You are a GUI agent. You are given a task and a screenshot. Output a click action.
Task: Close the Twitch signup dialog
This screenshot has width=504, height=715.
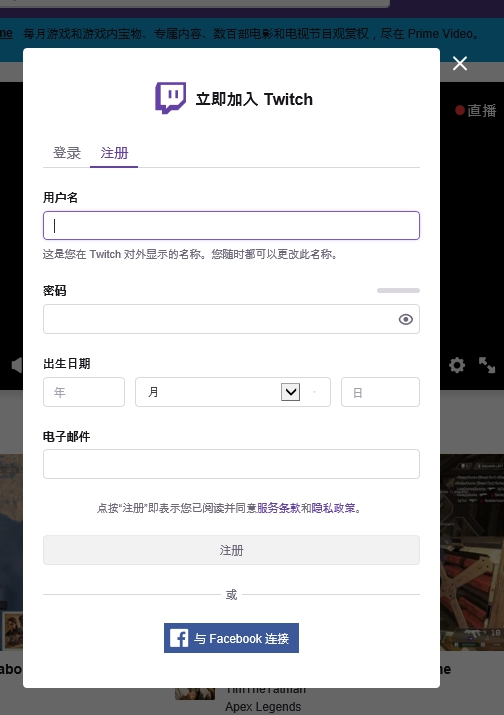[460, 63]
